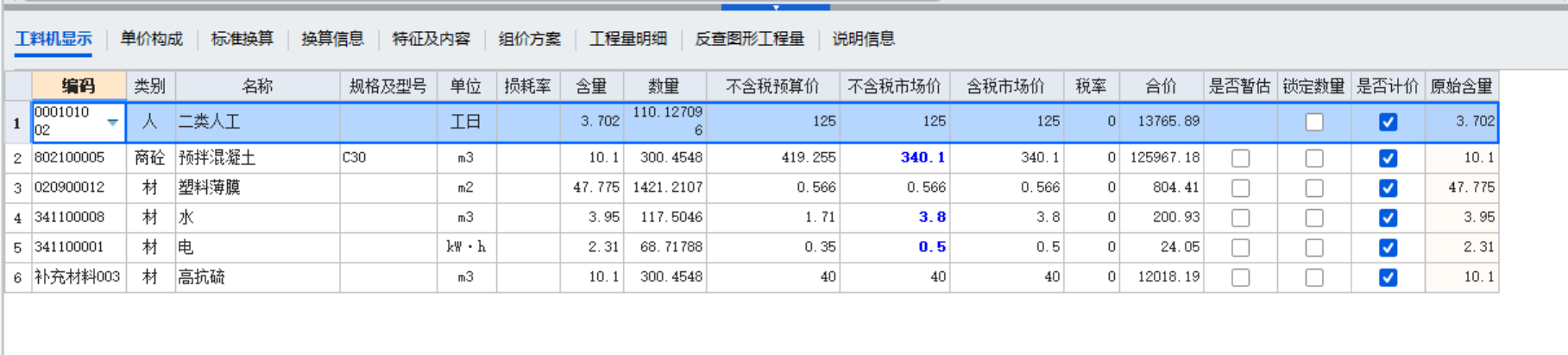Click the 规格及型号 column header
This screenshot has width=1568, height=355.
coord(388,86)
